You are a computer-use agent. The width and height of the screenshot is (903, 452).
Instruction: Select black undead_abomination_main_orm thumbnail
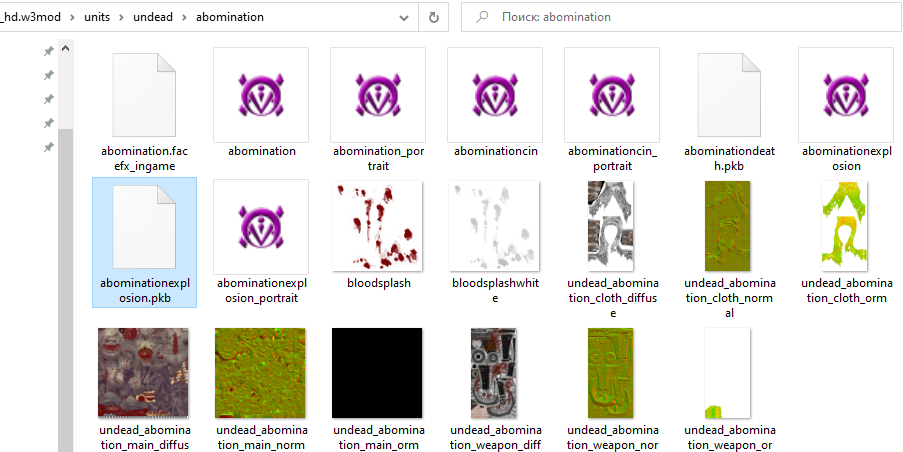(377, 373)
